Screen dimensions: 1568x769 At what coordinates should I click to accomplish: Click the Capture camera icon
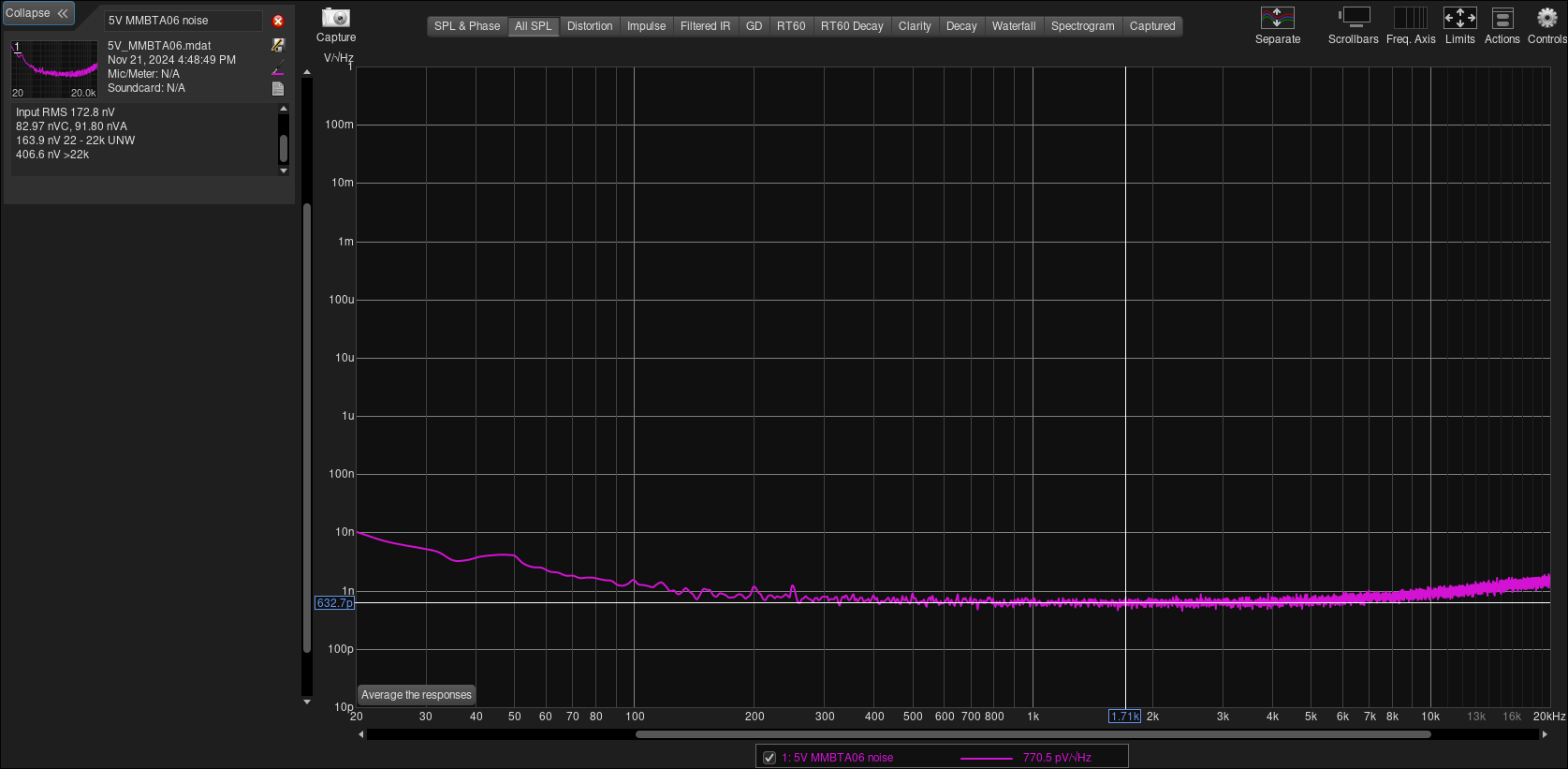coord(335,18)
